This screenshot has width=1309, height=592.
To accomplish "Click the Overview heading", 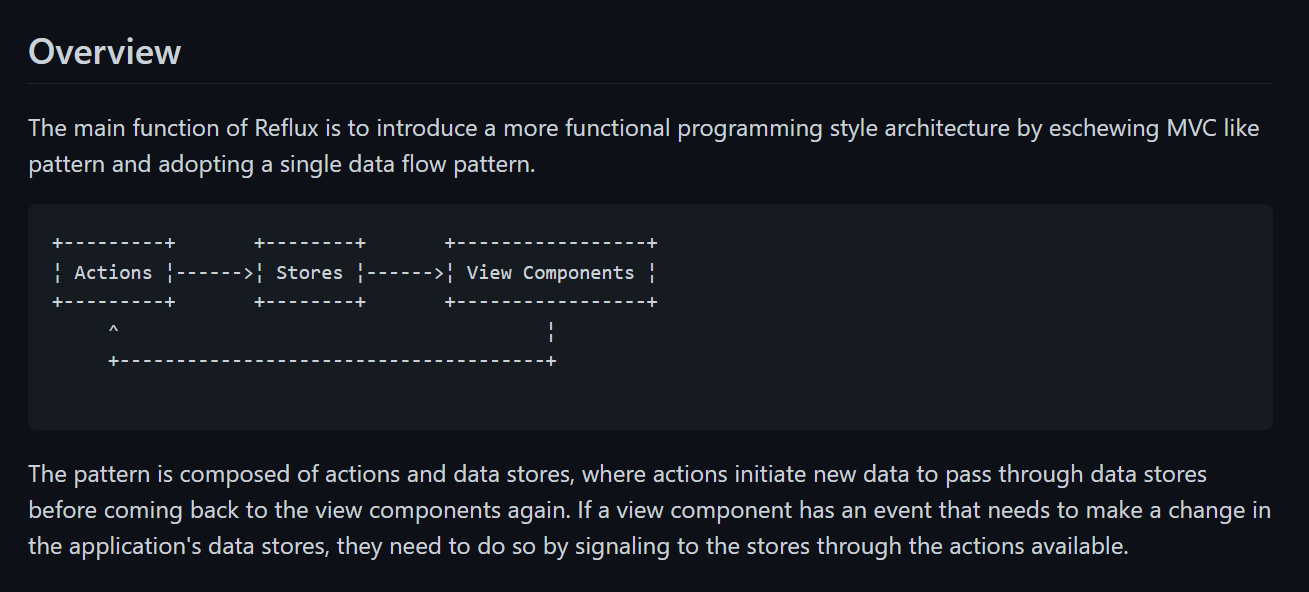I will pyautogui.click(x=105, y=52).
